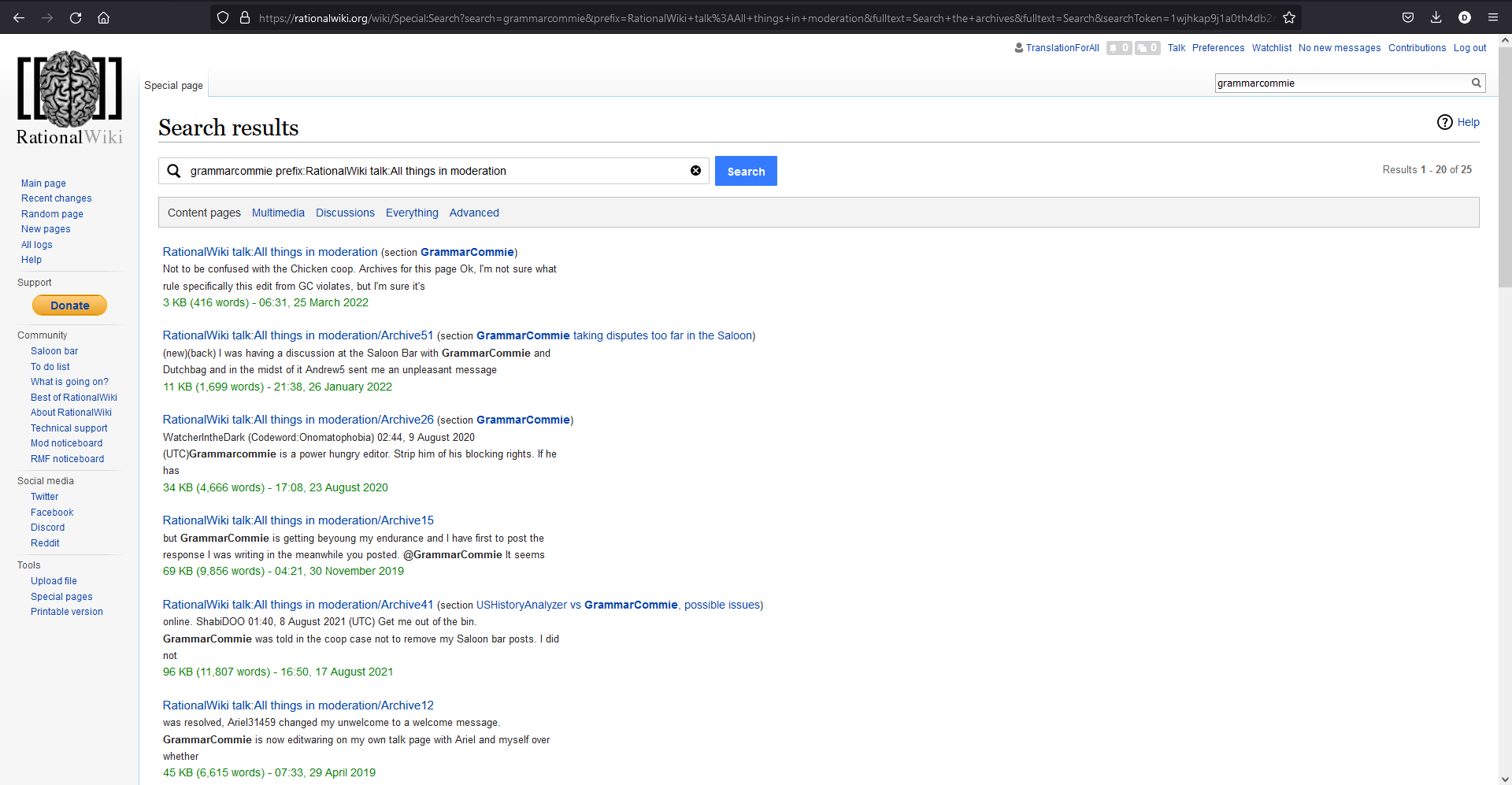Click the Donate button
Viewport: 1512px width, 785px height.
pos(69,305)
